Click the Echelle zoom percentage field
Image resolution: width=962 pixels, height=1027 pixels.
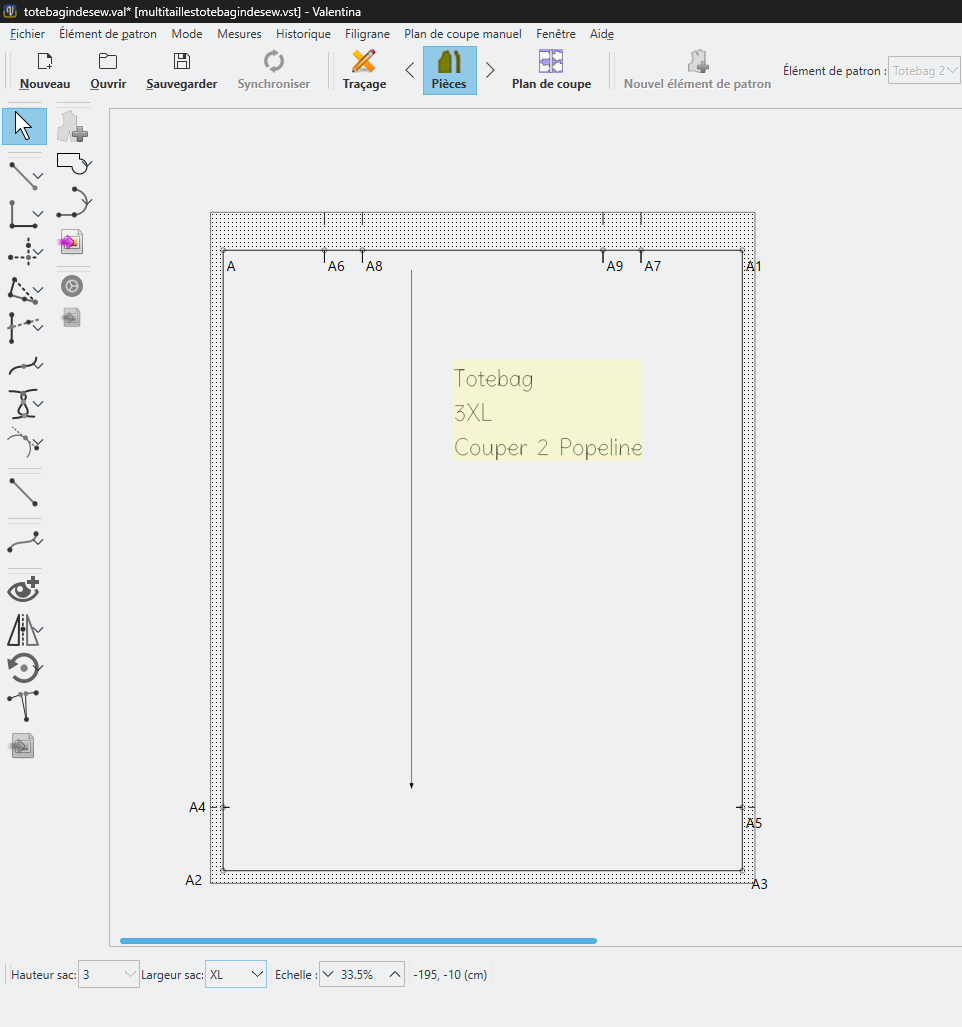[x=361, y=974]
